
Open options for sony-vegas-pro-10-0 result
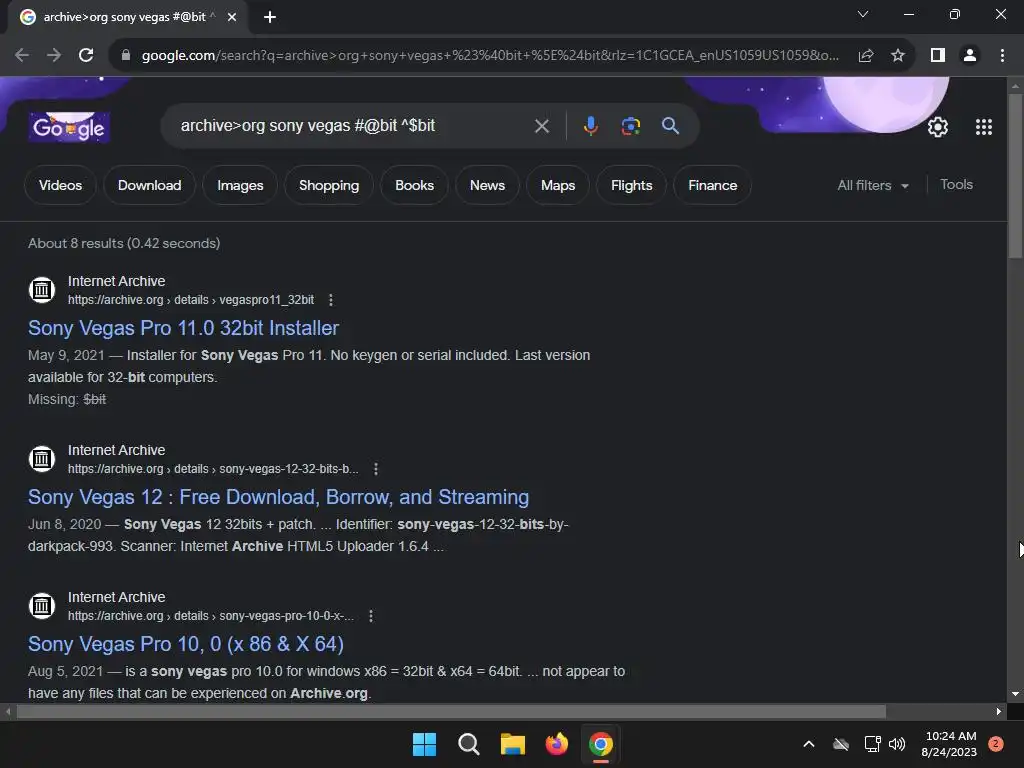pyautogui.click(x=371, y=616)
